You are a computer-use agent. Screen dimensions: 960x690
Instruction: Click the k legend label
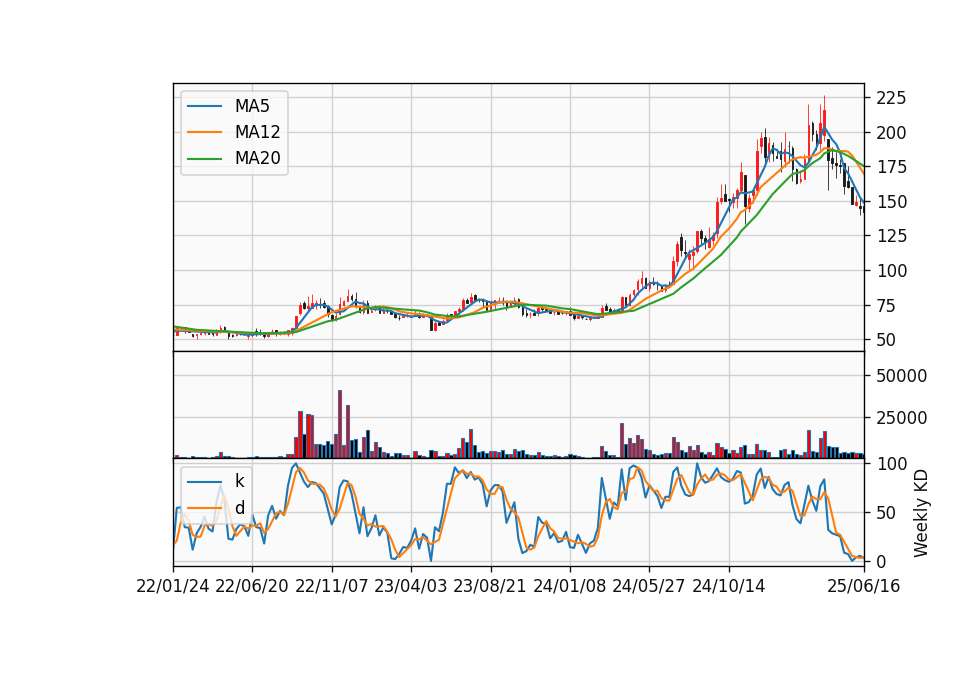[239, 481]
